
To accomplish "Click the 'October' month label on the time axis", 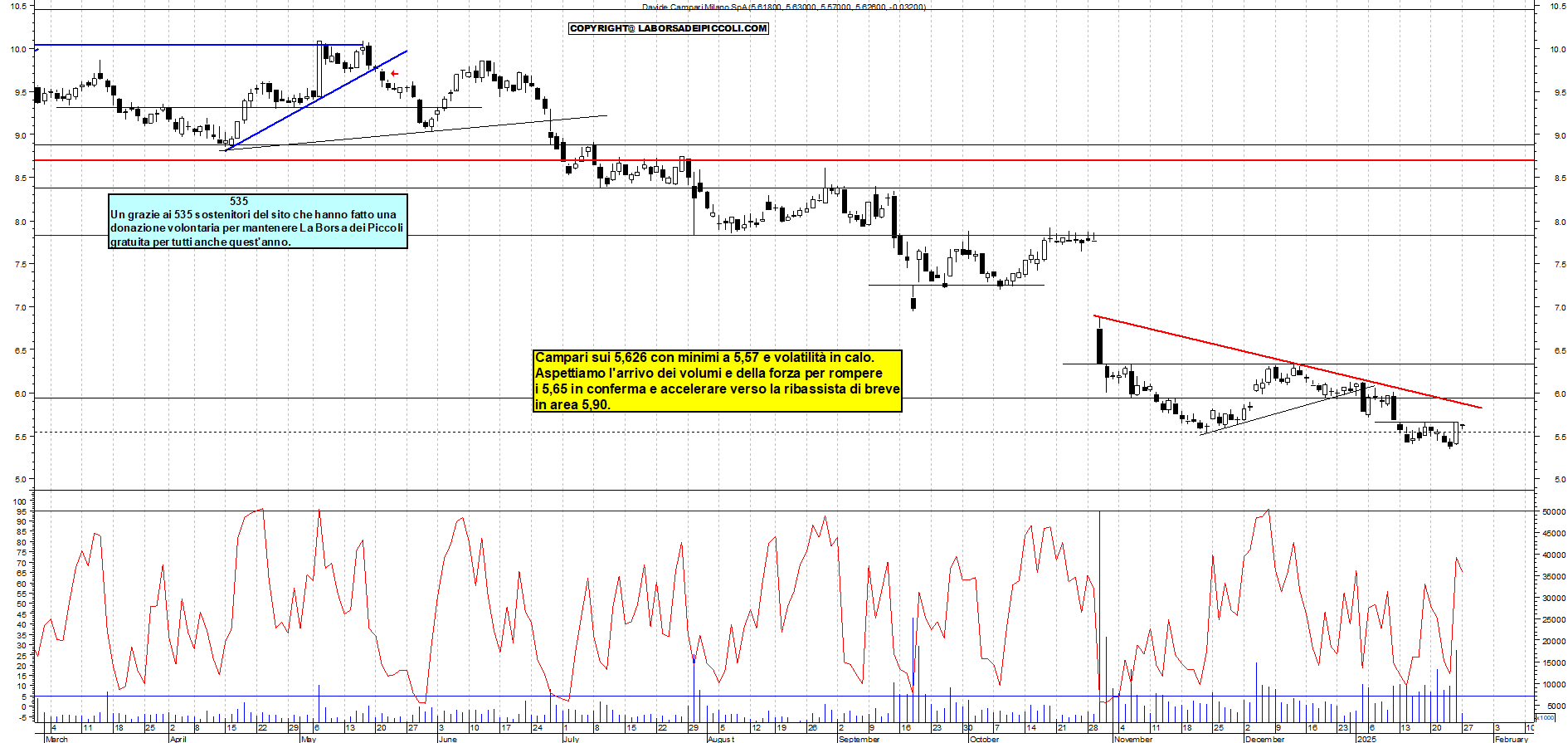I will click(985, 739).
